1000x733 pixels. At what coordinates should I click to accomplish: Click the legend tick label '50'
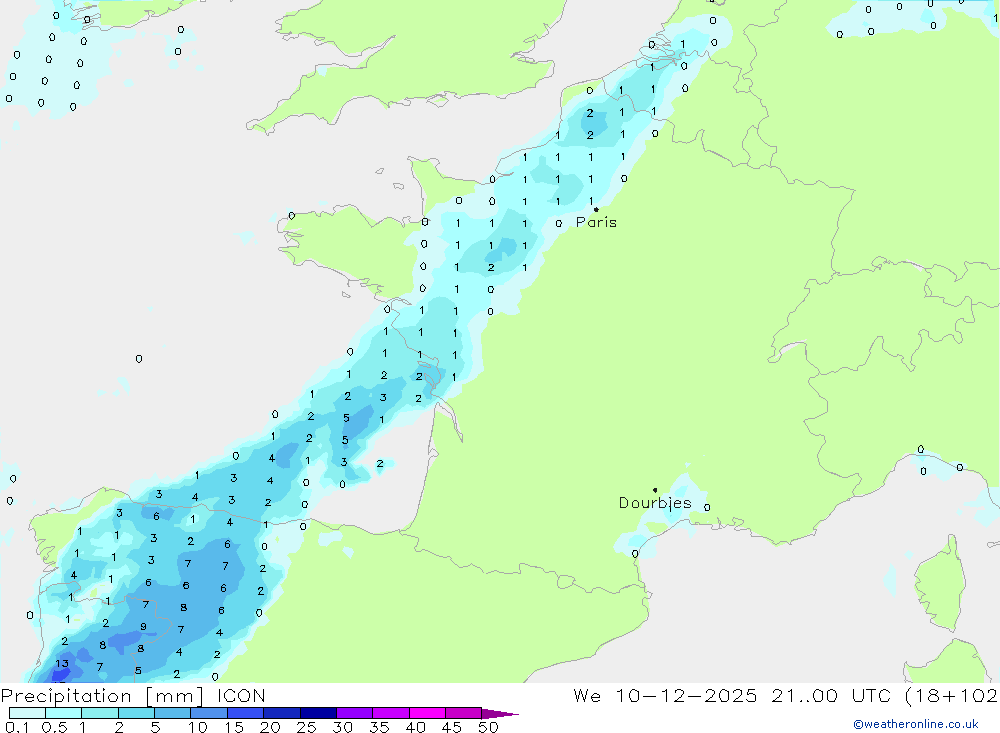point(489,727)
